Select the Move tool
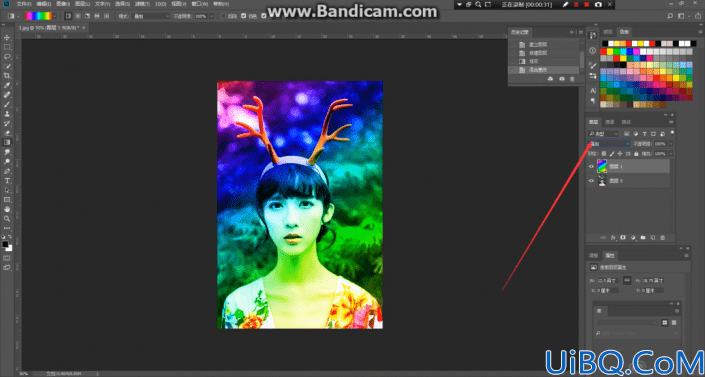Viewport: 705px width, 377px height. (x=7, y=37)
